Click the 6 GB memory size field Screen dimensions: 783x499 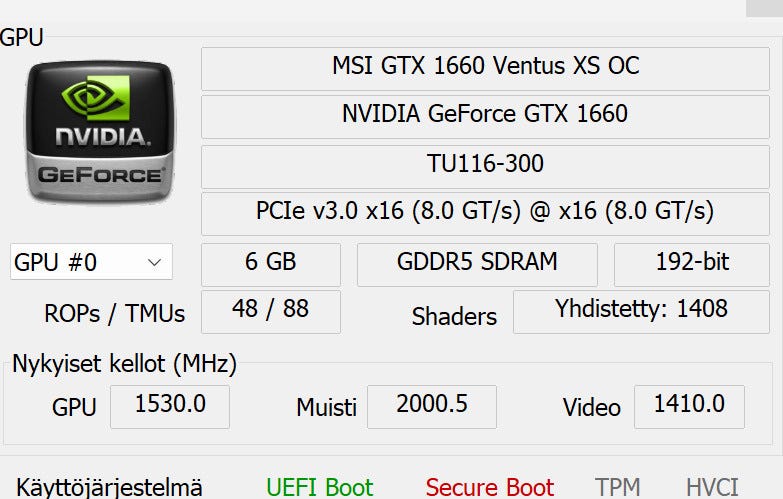pyautogui.click(x=270, y=263)
